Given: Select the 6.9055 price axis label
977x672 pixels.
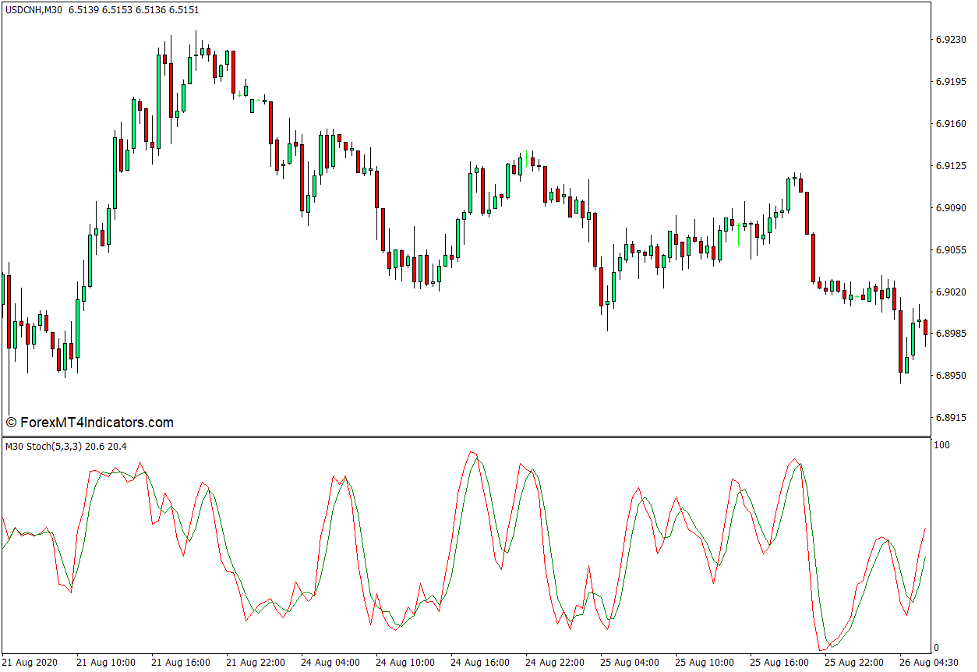Looking at the screenshot, I should (x=950, y=250).
